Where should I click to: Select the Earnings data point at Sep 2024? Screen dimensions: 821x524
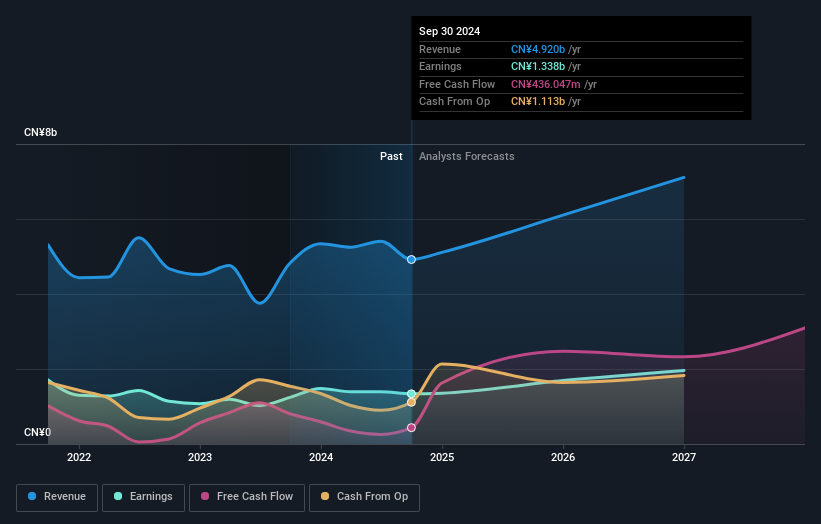coord(412,394)
